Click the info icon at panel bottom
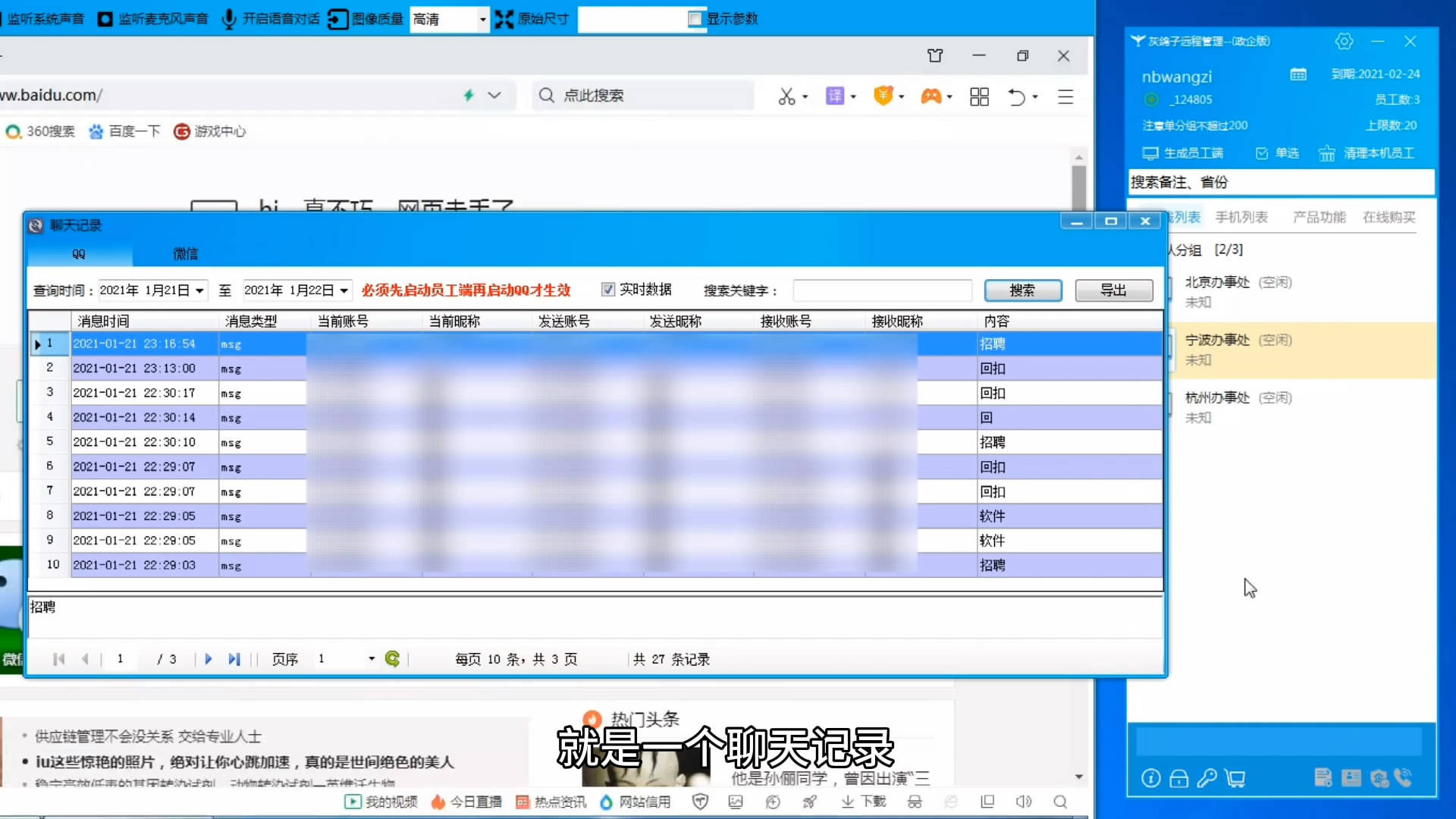The height and width of the screenshot is (819, 1456). (1150, 778)
